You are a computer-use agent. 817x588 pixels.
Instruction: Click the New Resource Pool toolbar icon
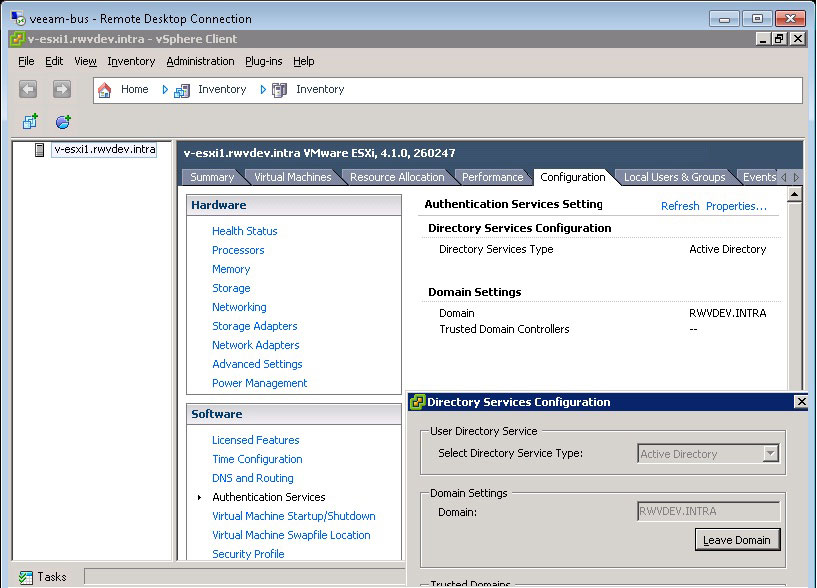pos(63,121)
